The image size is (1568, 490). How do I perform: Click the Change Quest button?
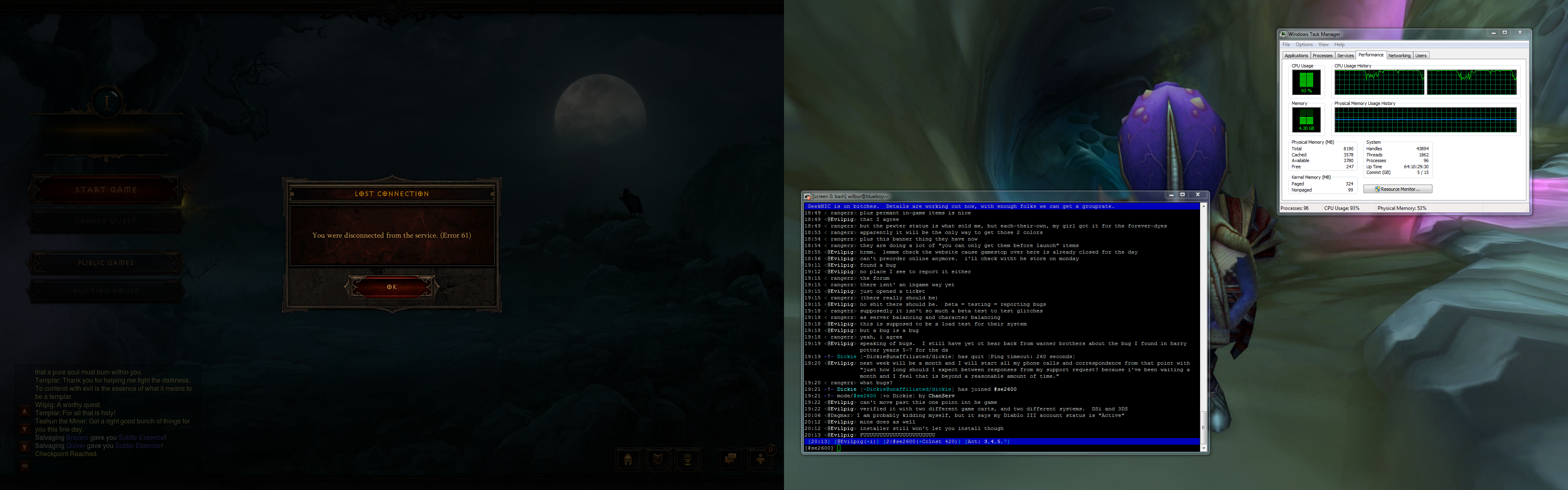(106, 222)
